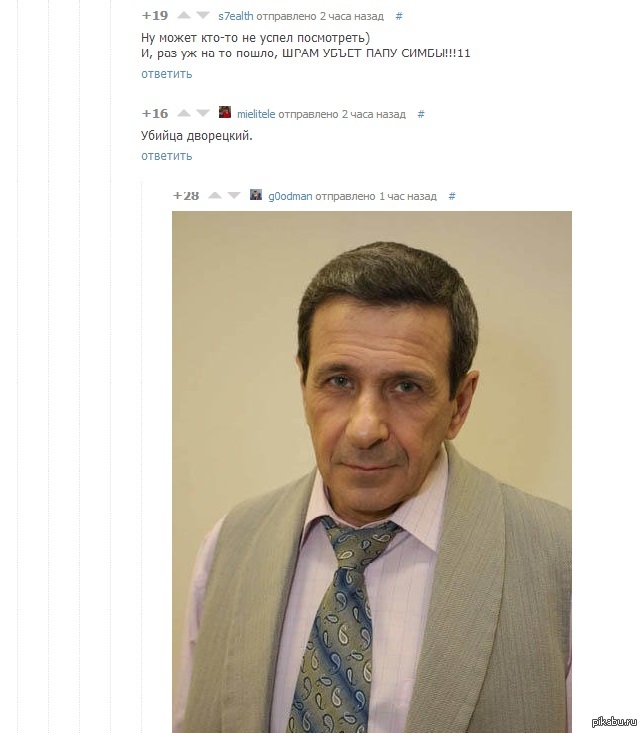Open the mielitele user profile link
The width and height of the screenshot is (642, 733).
click(x=256, y=114)
